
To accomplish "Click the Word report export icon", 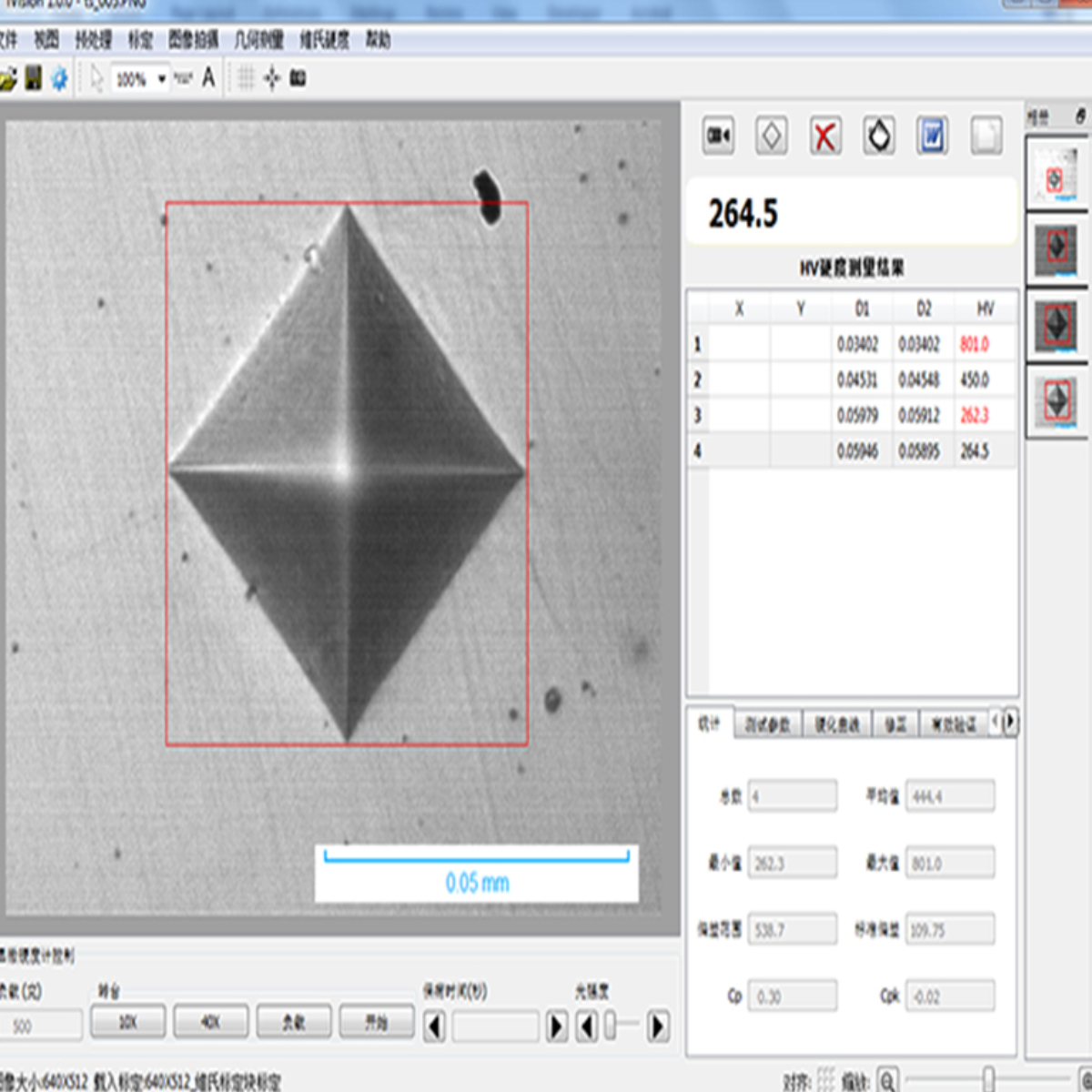I will 932,136.
